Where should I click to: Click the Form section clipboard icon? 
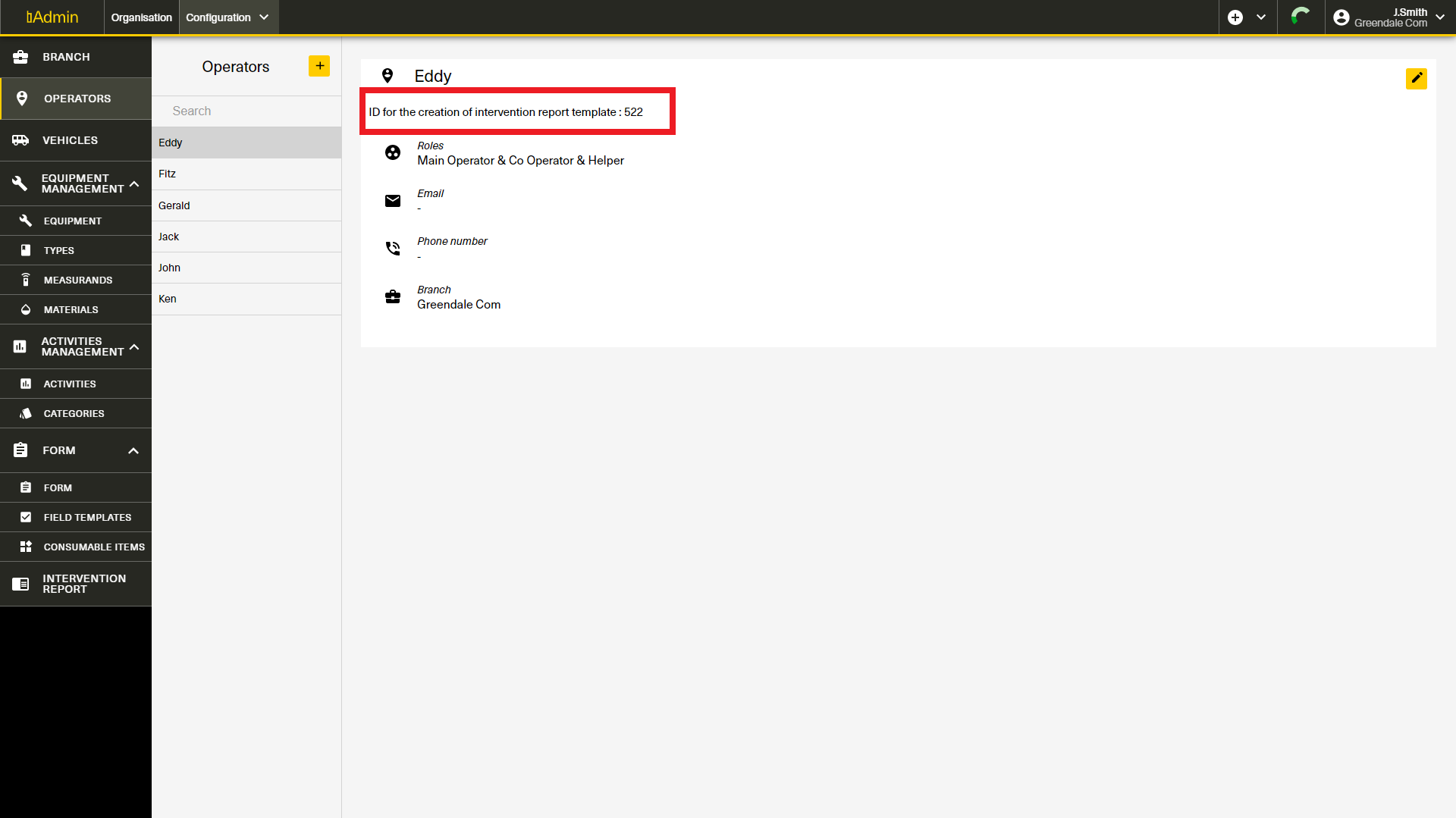pos(20,450)
